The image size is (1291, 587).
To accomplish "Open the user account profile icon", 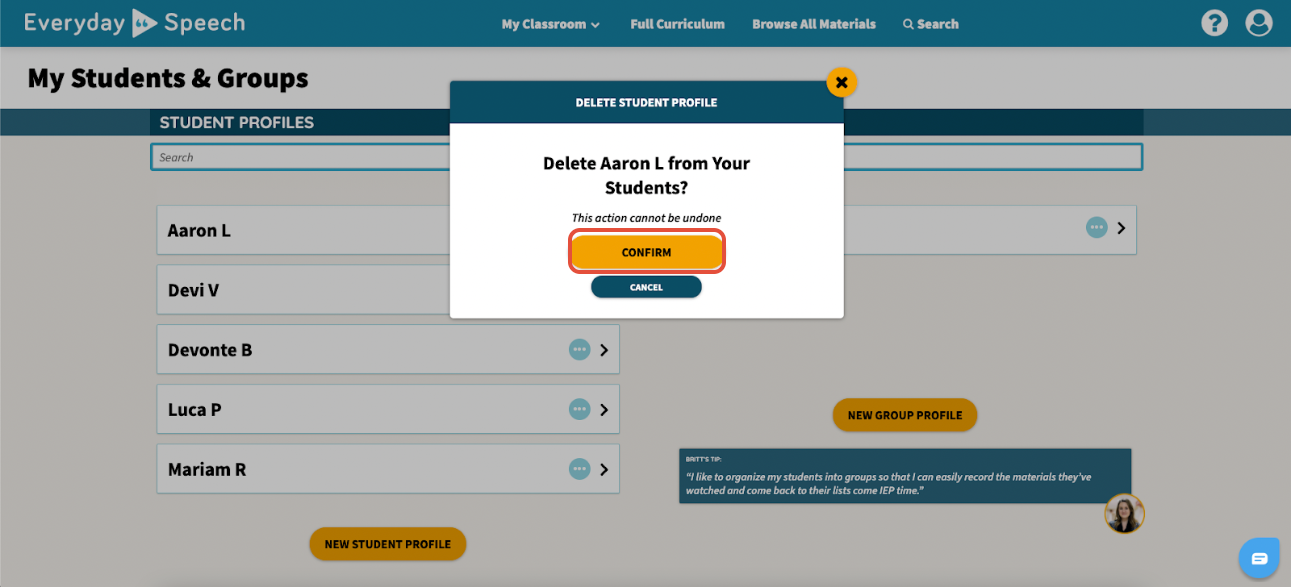I will pos(1258,23).
